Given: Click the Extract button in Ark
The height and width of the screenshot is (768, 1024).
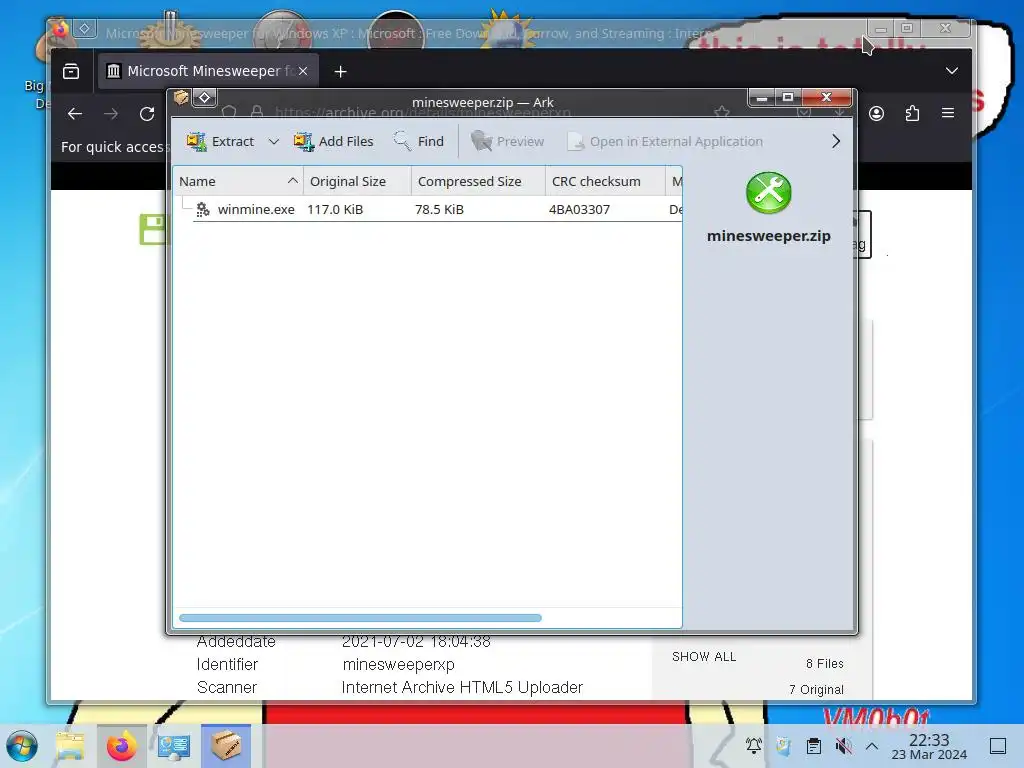Looking at the screenshot, I should tap(220, 141).
